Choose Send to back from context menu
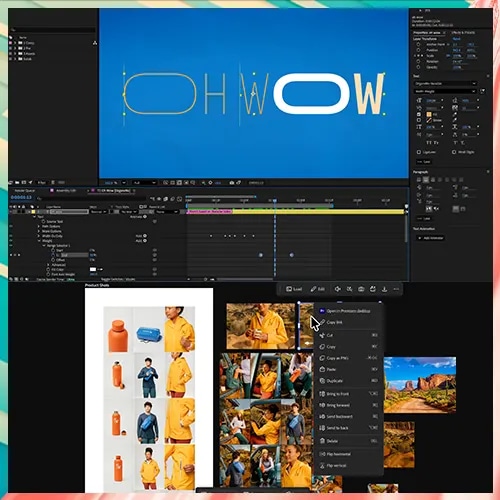Viewport: 500px width, 500px height. (349, 428)
